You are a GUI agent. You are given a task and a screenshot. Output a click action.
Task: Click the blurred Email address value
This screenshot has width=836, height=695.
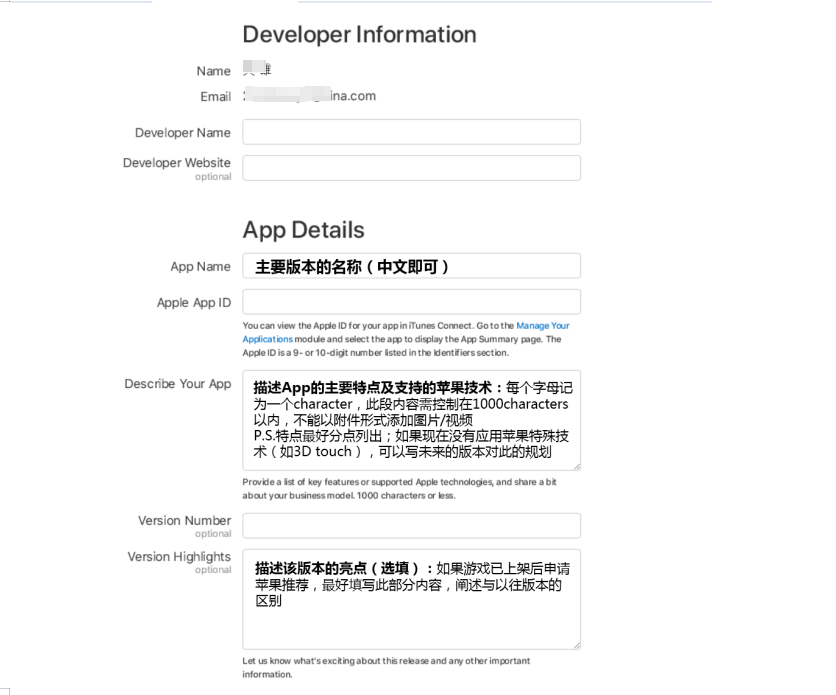pyautogui.click(x=309, y=96)
